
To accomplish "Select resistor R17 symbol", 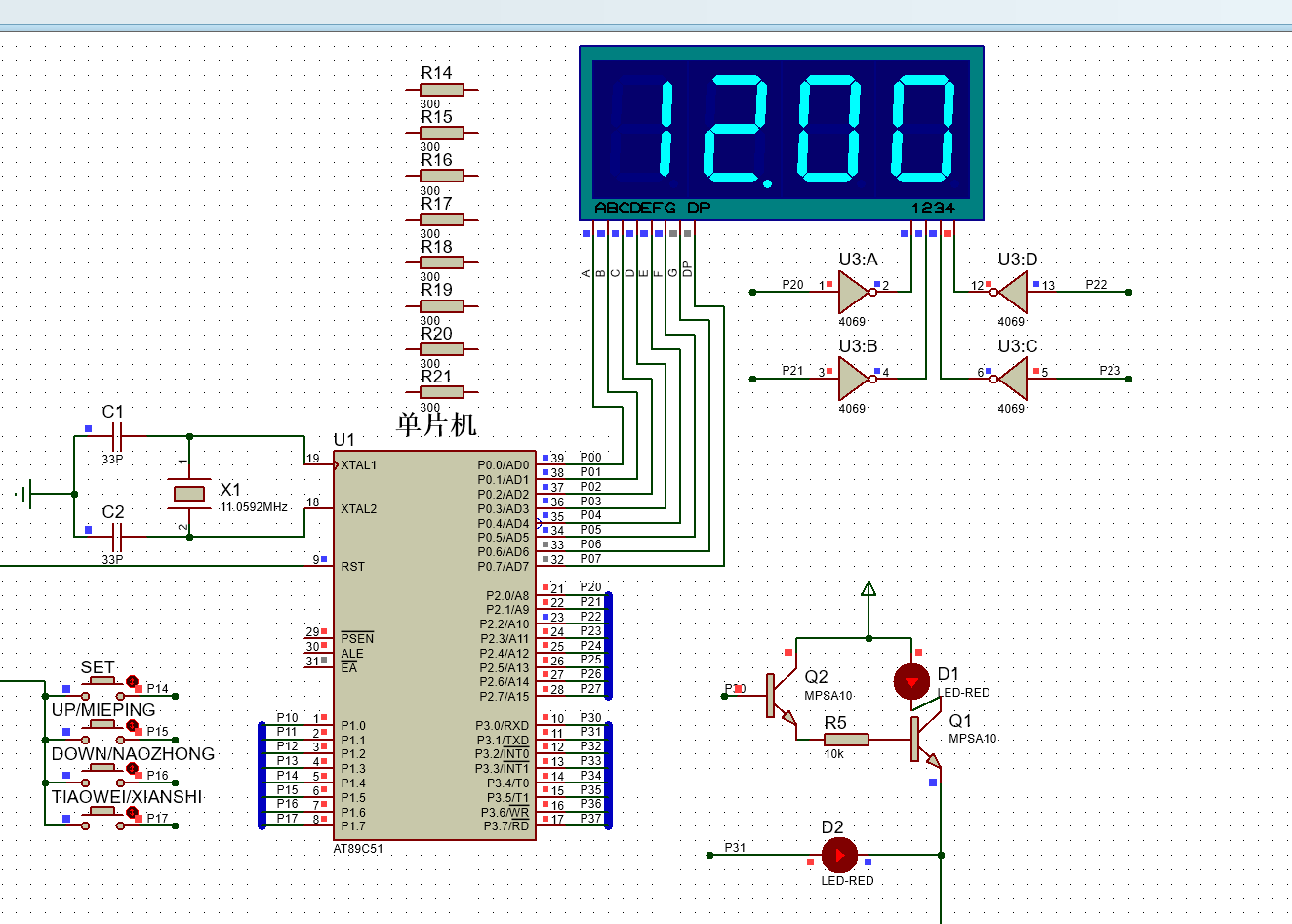I will click(442, 220).
